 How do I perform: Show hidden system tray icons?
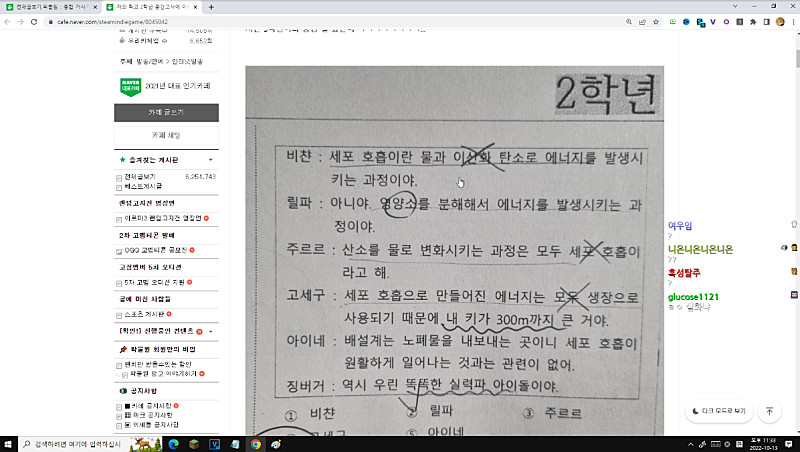tap(690, 444)
